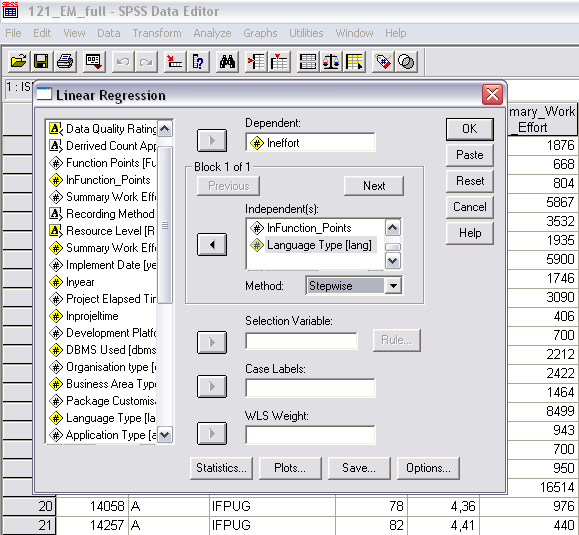Open the View menu
579x535 pixels.
74,33
